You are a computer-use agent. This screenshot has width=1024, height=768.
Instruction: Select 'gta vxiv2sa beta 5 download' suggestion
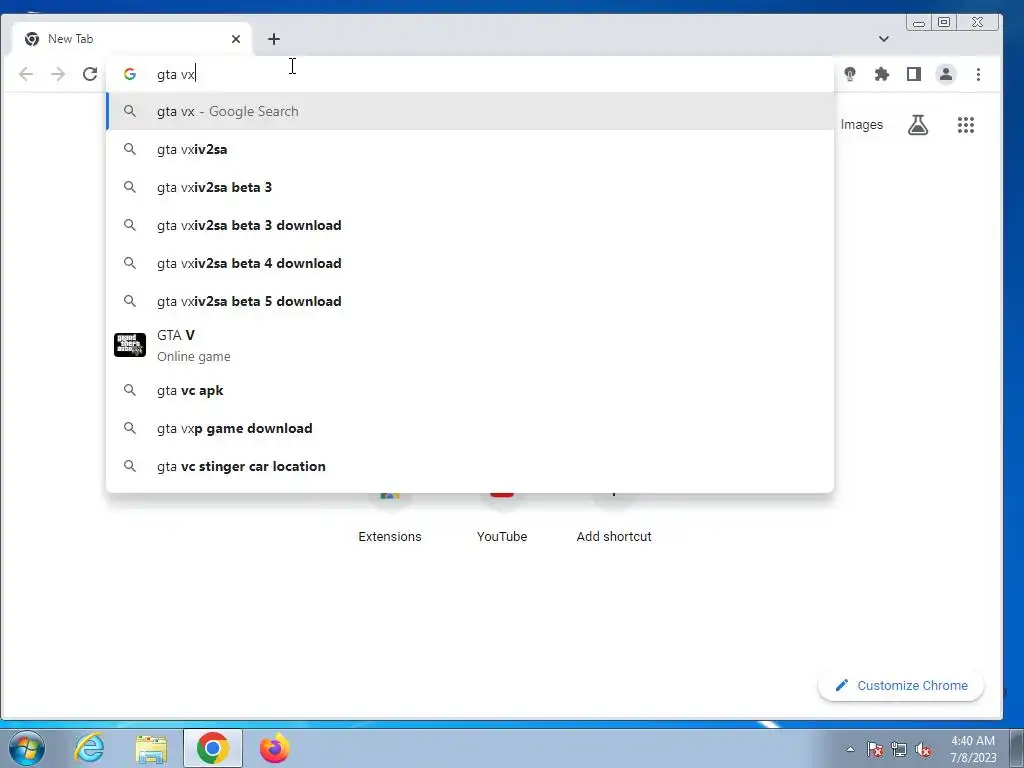[x=470, y=301]
